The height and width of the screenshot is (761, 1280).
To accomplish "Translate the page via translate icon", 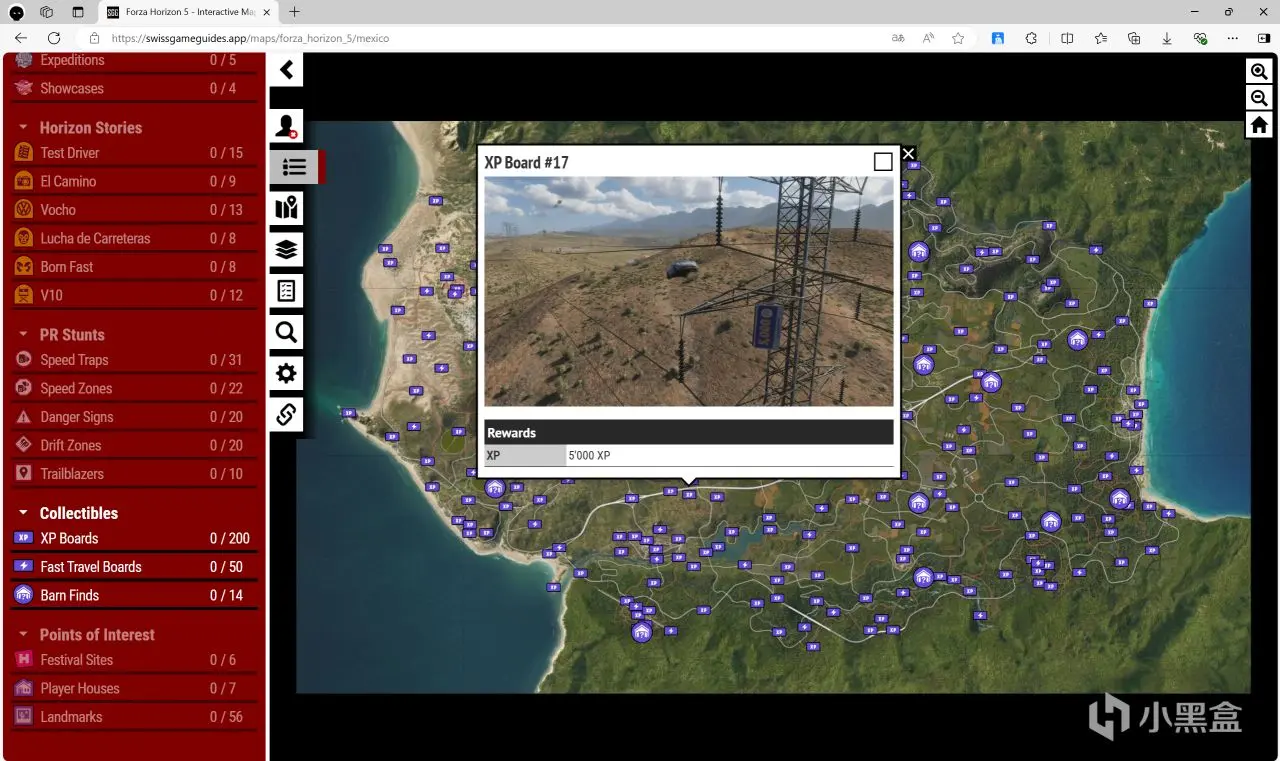I will click(x=898, y=38).
